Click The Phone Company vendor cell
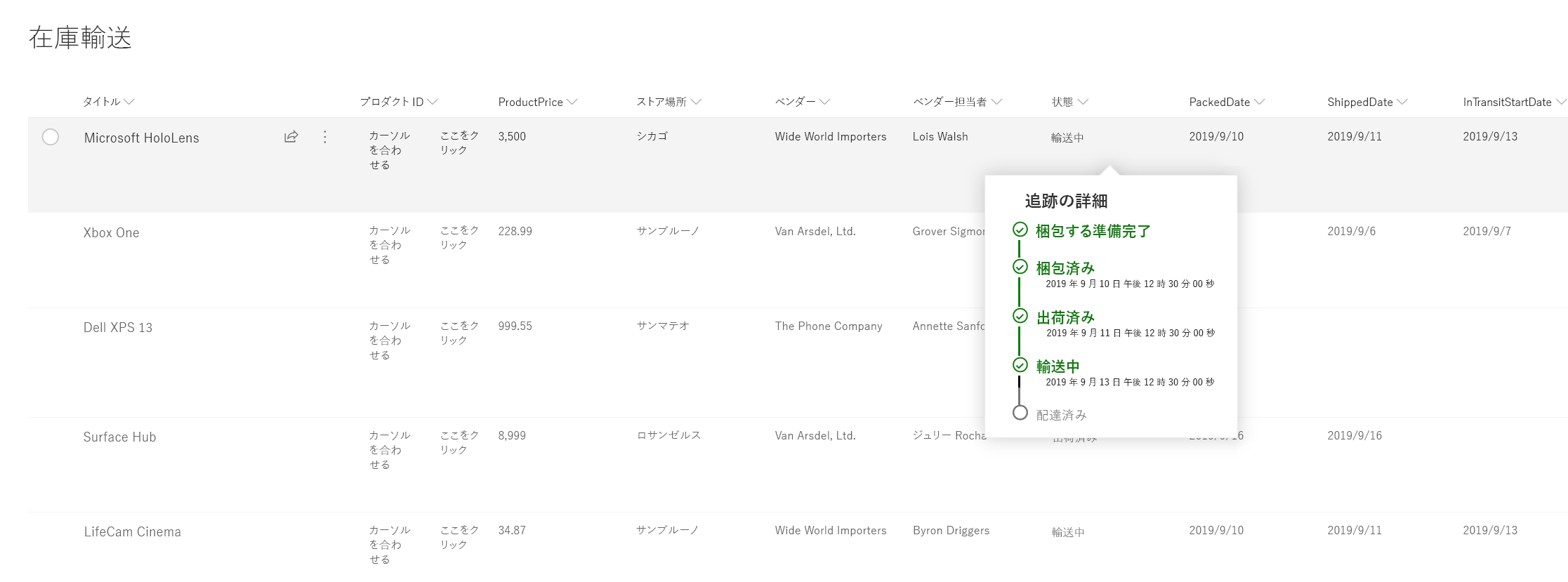This screenshot has width=1568, height=582. click(x=829, y=326)
